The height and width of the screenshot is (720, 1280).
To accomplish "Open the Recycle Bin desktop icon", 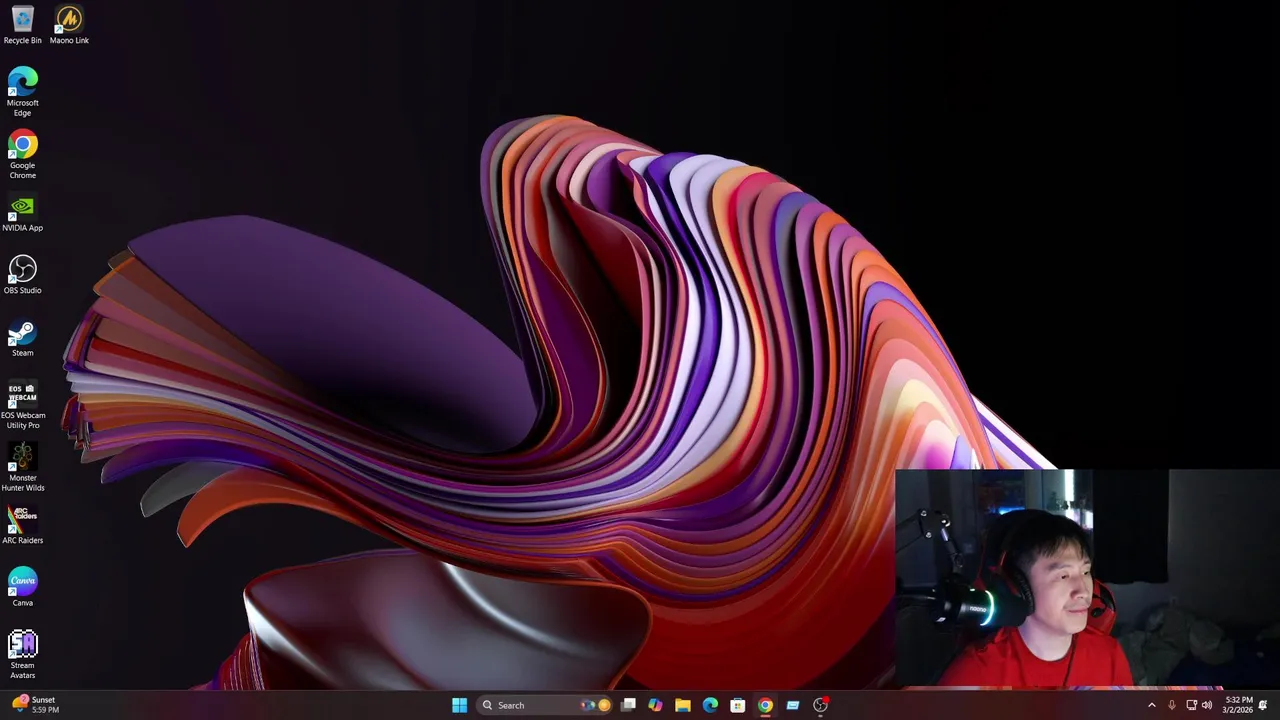I will pos(22,26).
